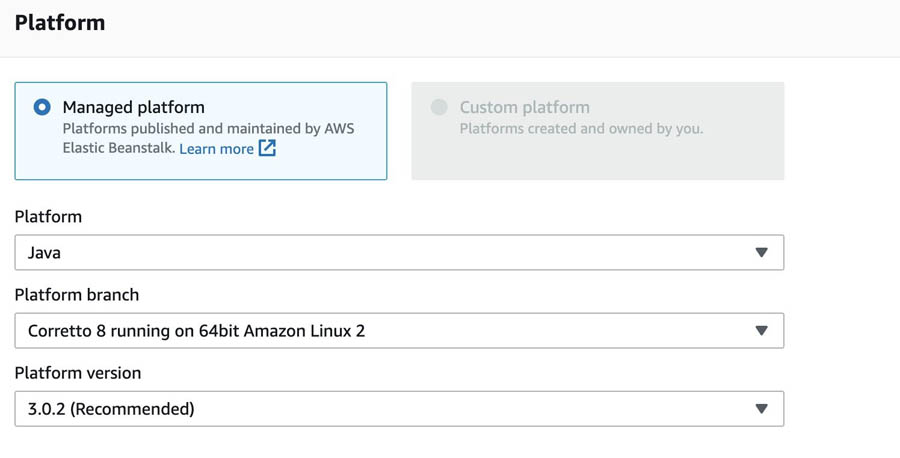Image resolution: width=900 pixels, height=458 pixels.
Task: Open the Platform version 3.0.2 (Recommended) dropdown
Action: pyautogui.click(x=399, y=409)
